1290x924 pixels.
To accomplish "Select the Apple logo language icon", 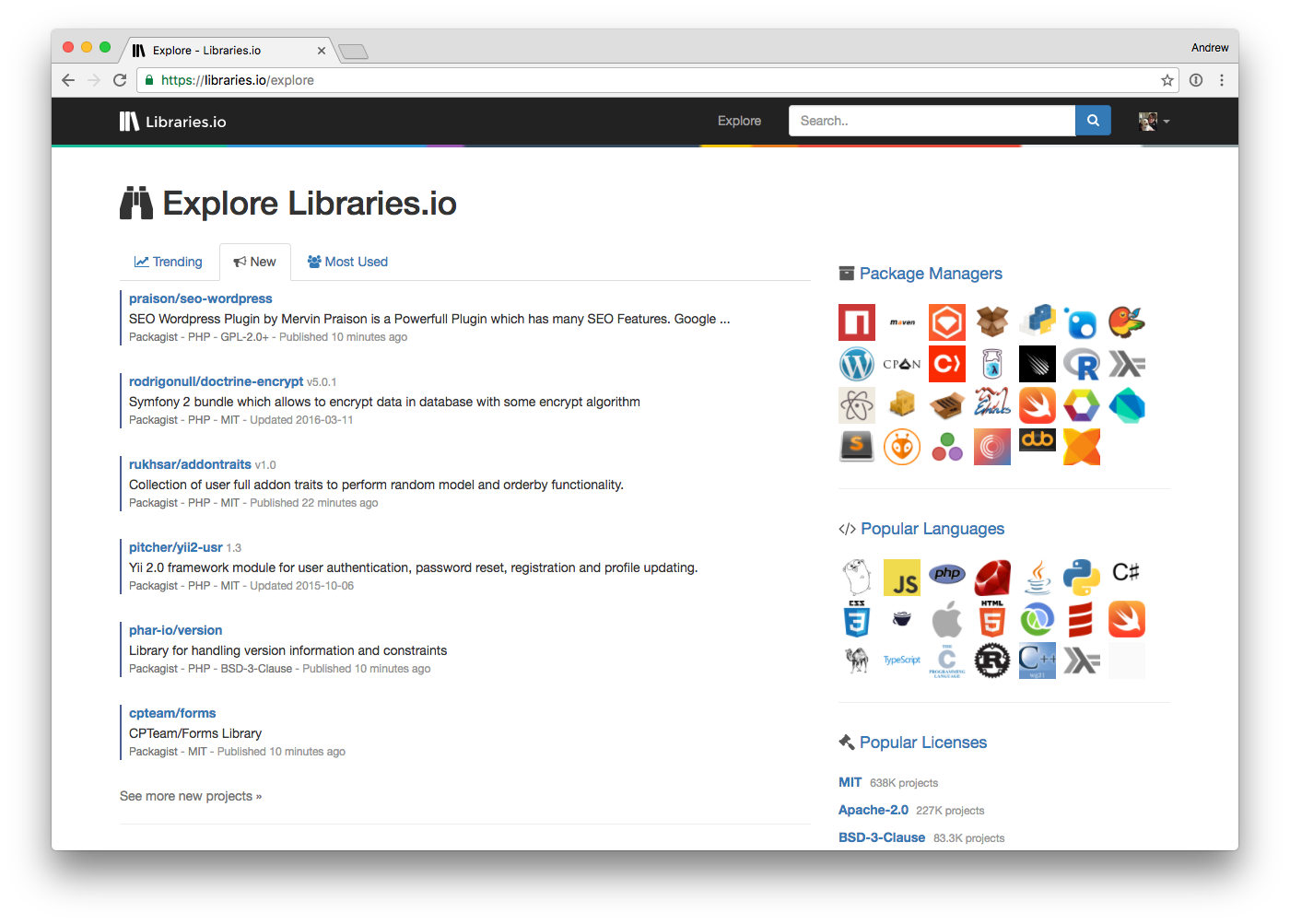I will pyautogui.click(x=947, y=619).
